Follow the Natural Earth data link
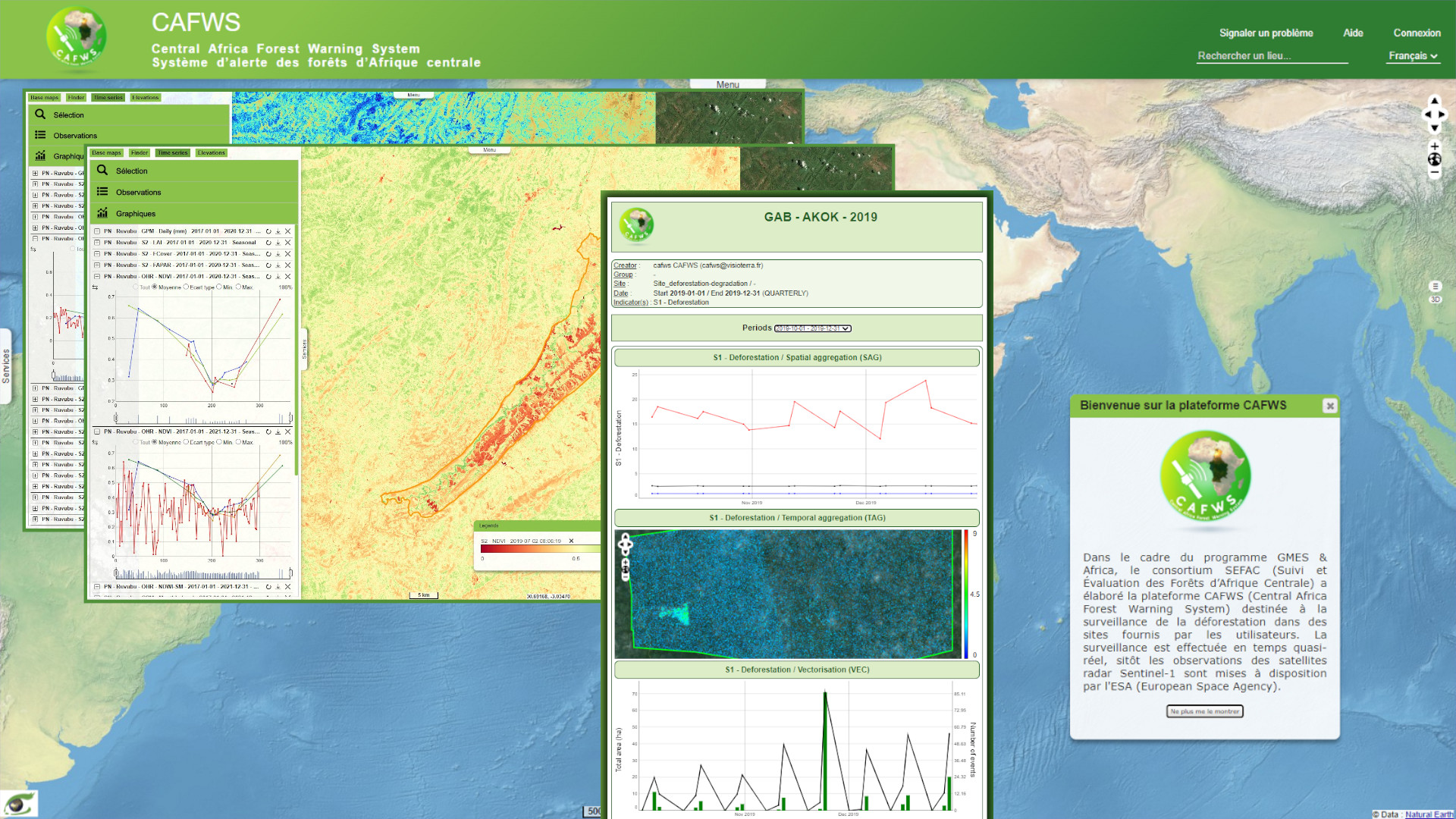 [1429, 814]
